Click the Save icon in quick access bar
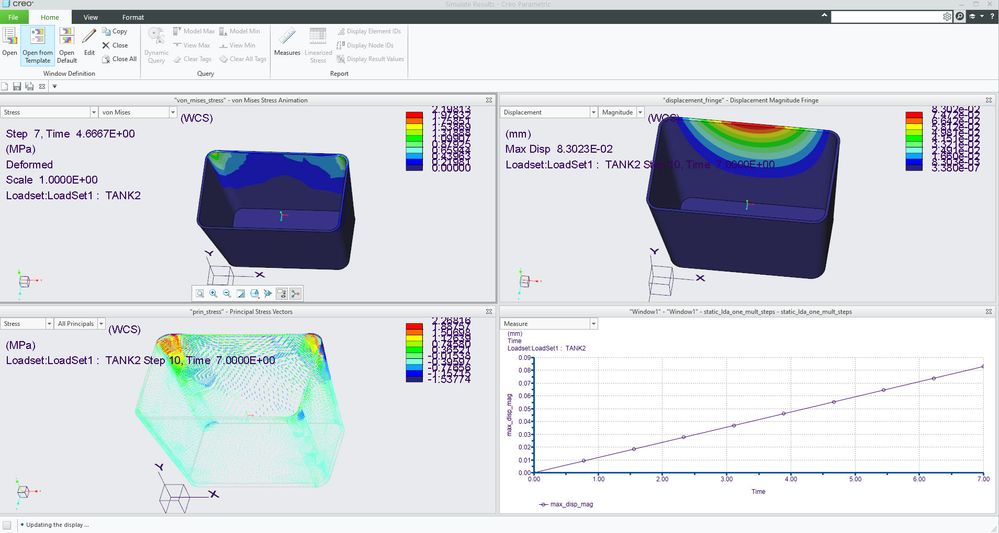 tap(17, 86)
